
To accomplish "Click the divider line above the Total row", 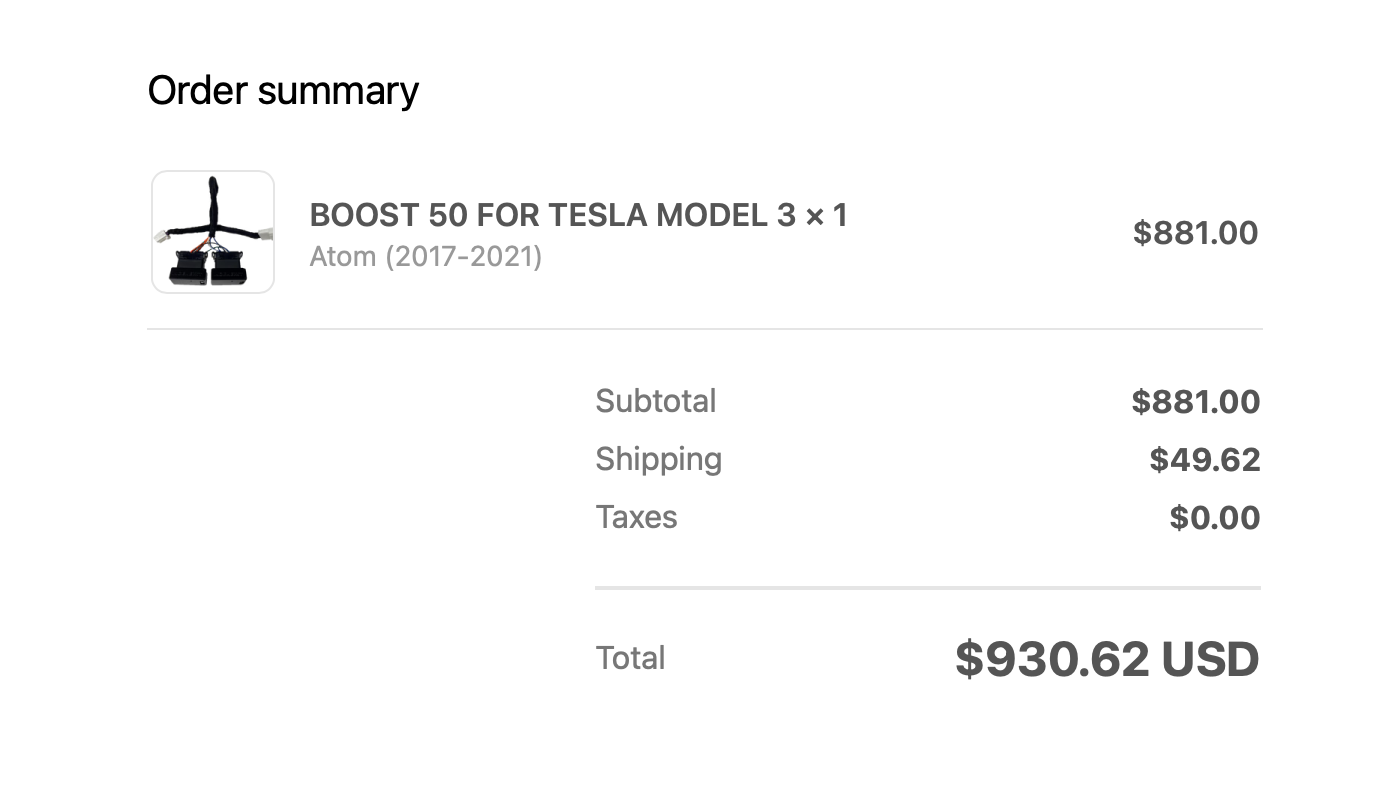I will pyautogui.click(x=928, y=588).
